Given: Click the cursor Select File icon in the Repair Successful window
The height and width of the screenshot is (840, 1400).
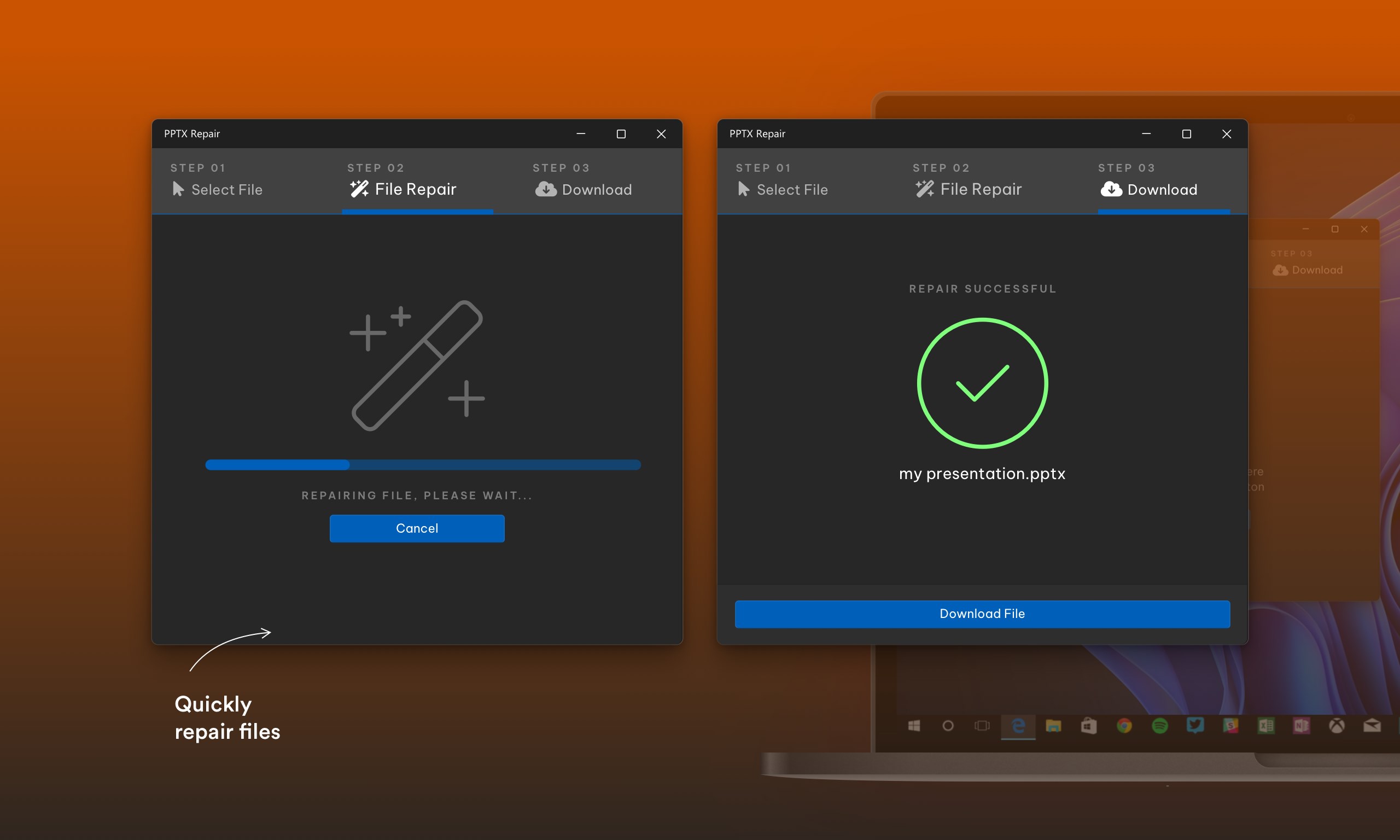Looking at the screenshot, I should [x=744, y=189].
